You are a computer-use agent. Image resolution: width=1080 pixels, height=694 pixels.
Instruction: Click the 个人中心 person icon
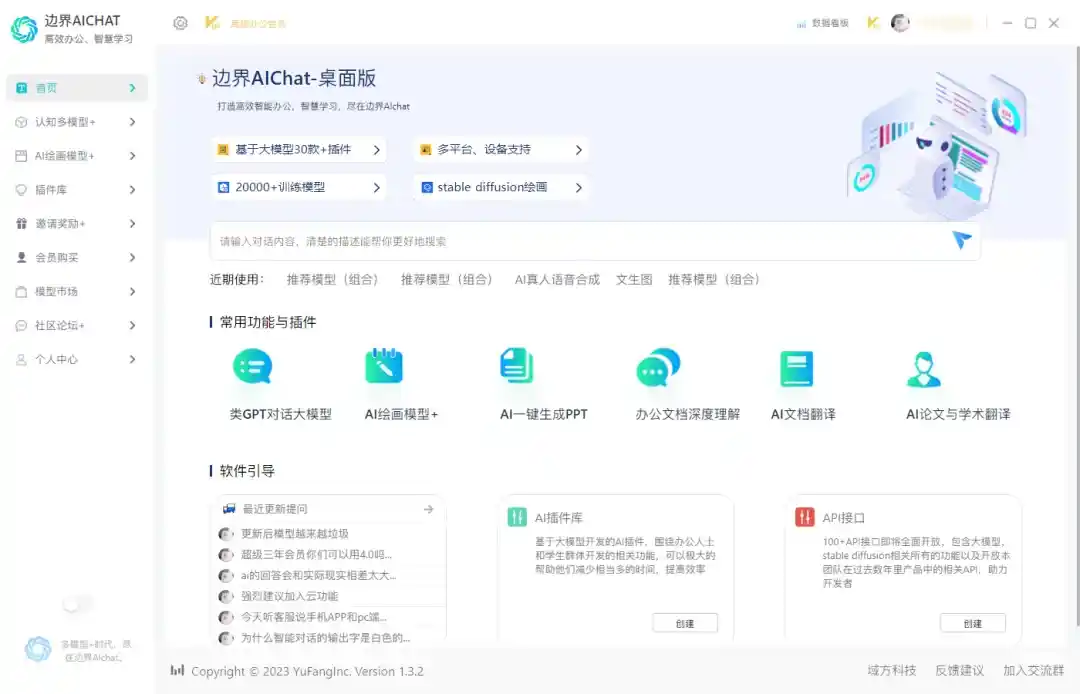click(x=21, y=359)
